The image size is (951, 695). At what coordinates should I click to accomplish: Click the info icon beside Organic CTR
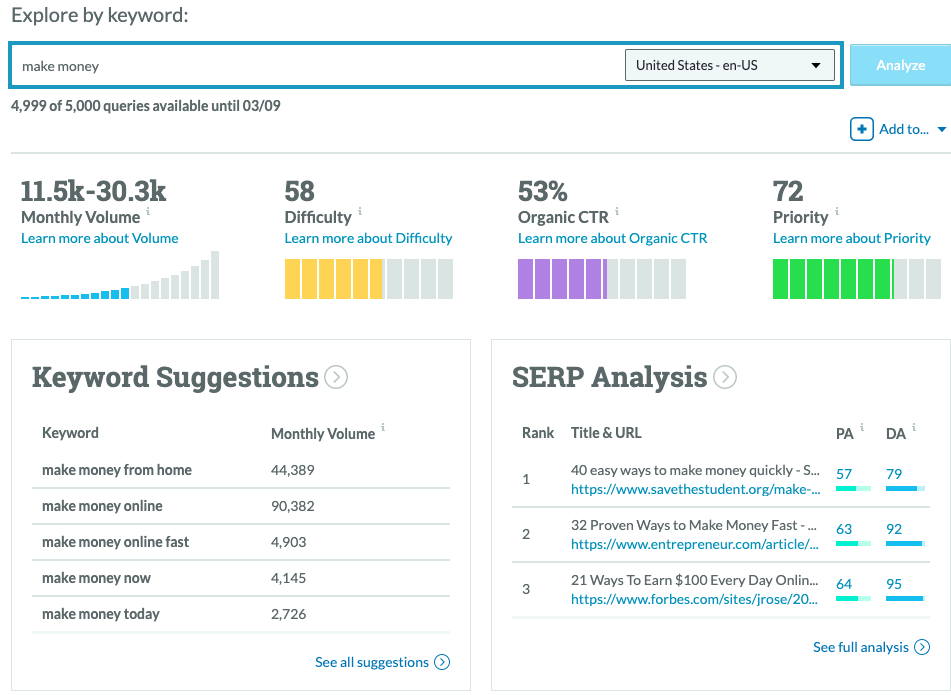click(x=617, y=211)
